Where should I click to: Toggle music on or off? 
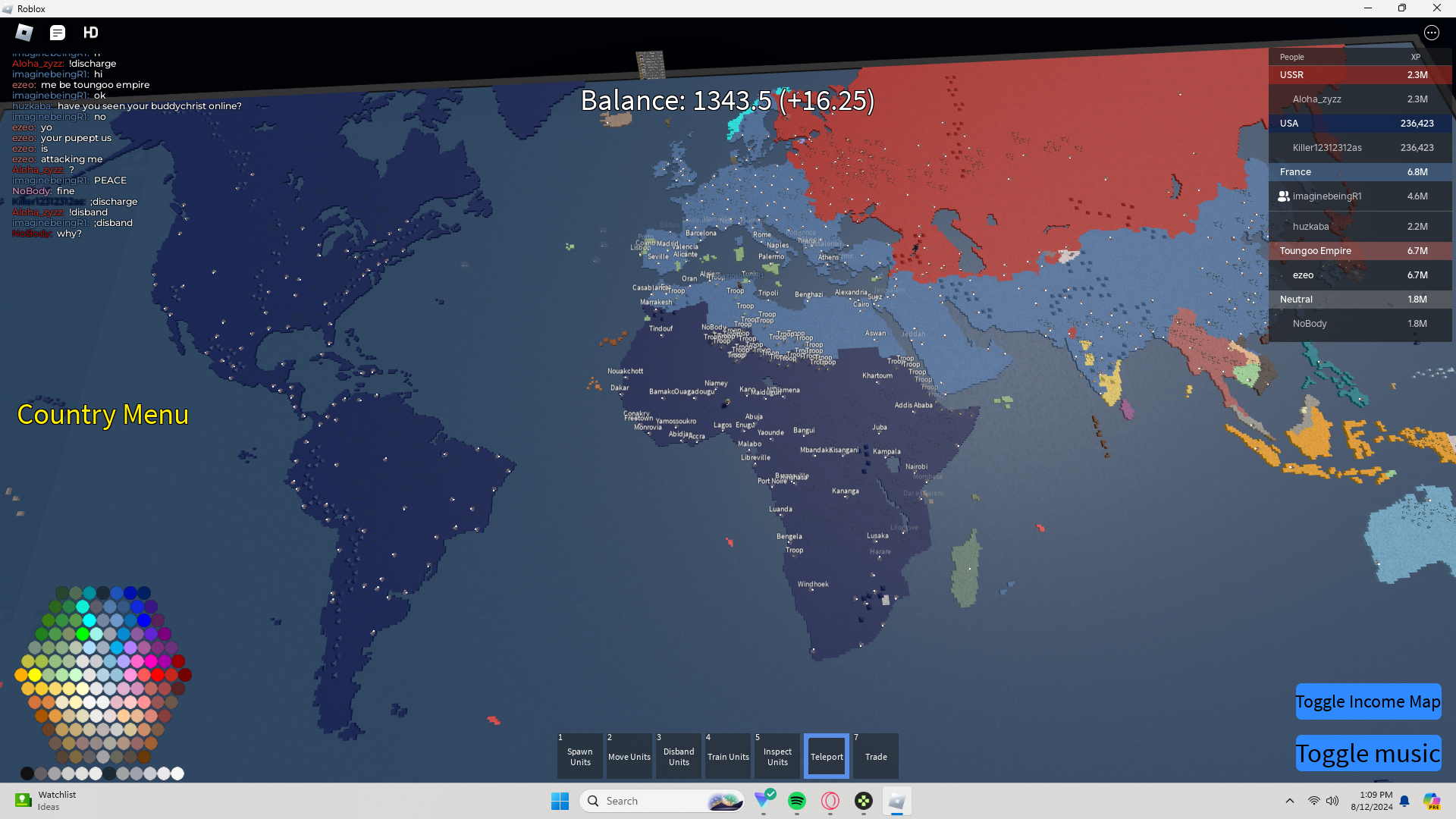[x=1367, y=754]
